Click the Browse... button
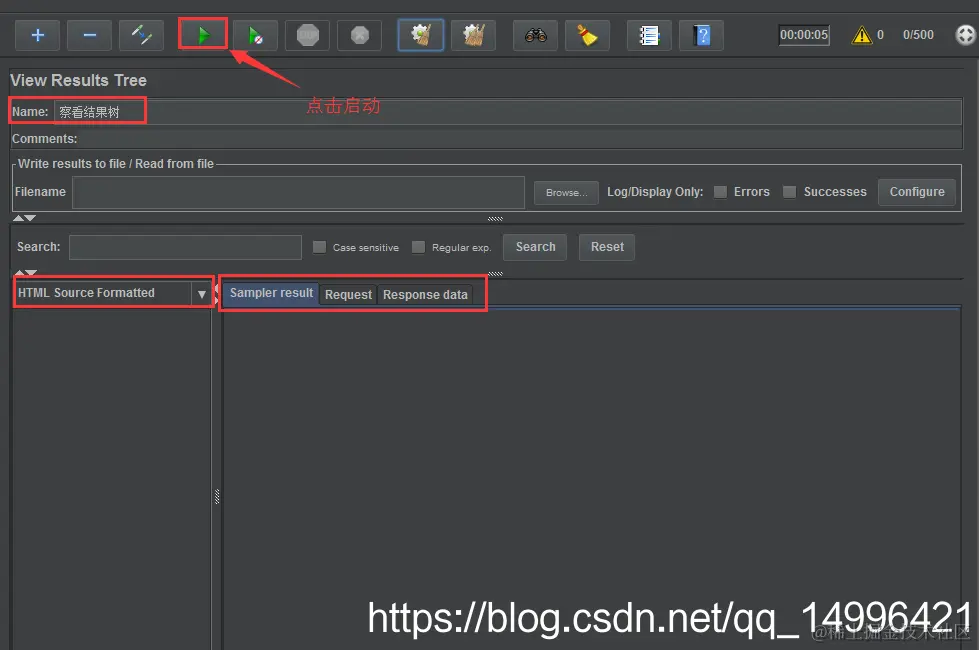 (x=566, y=193)
